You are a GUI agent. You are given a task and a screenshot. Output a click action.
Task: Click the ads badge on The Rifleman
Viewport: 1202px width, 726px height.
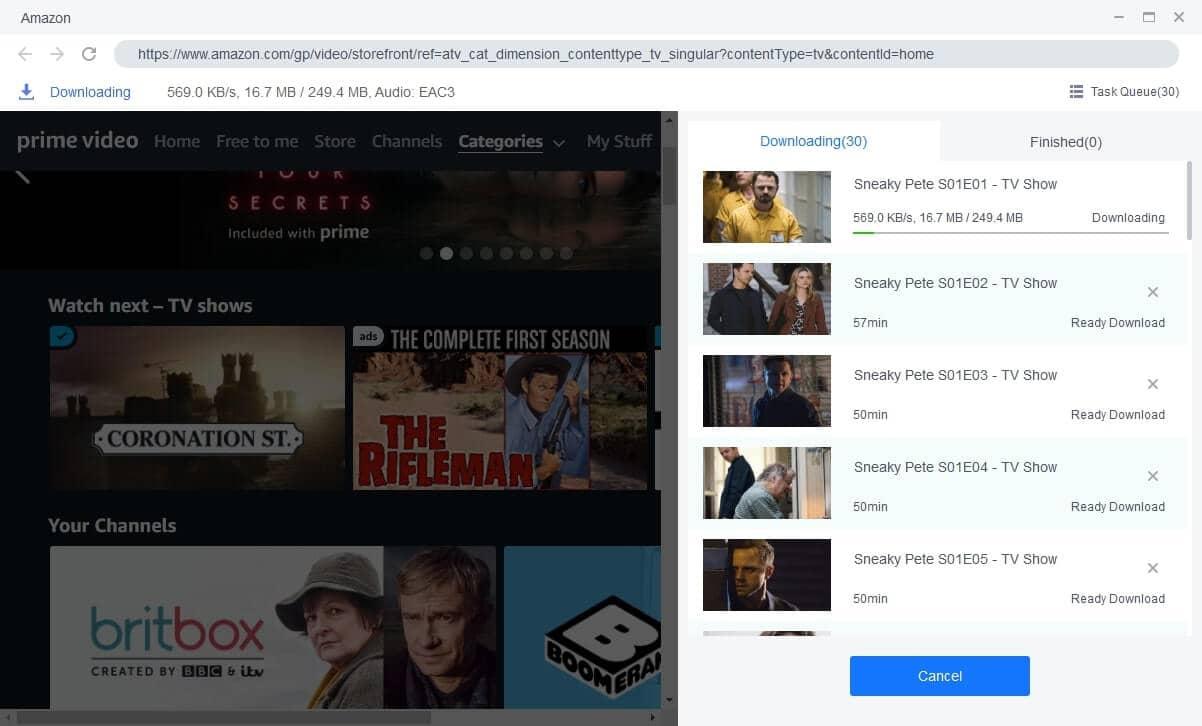[x=368, y=336]
